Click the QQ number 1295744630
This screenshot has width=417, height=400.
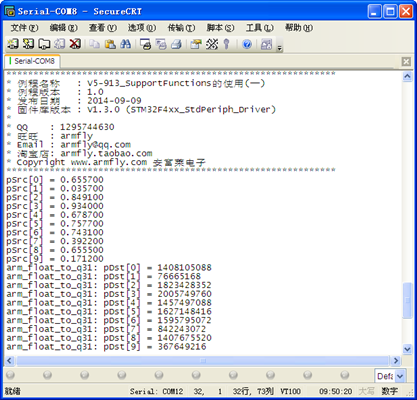coord(87,127)
